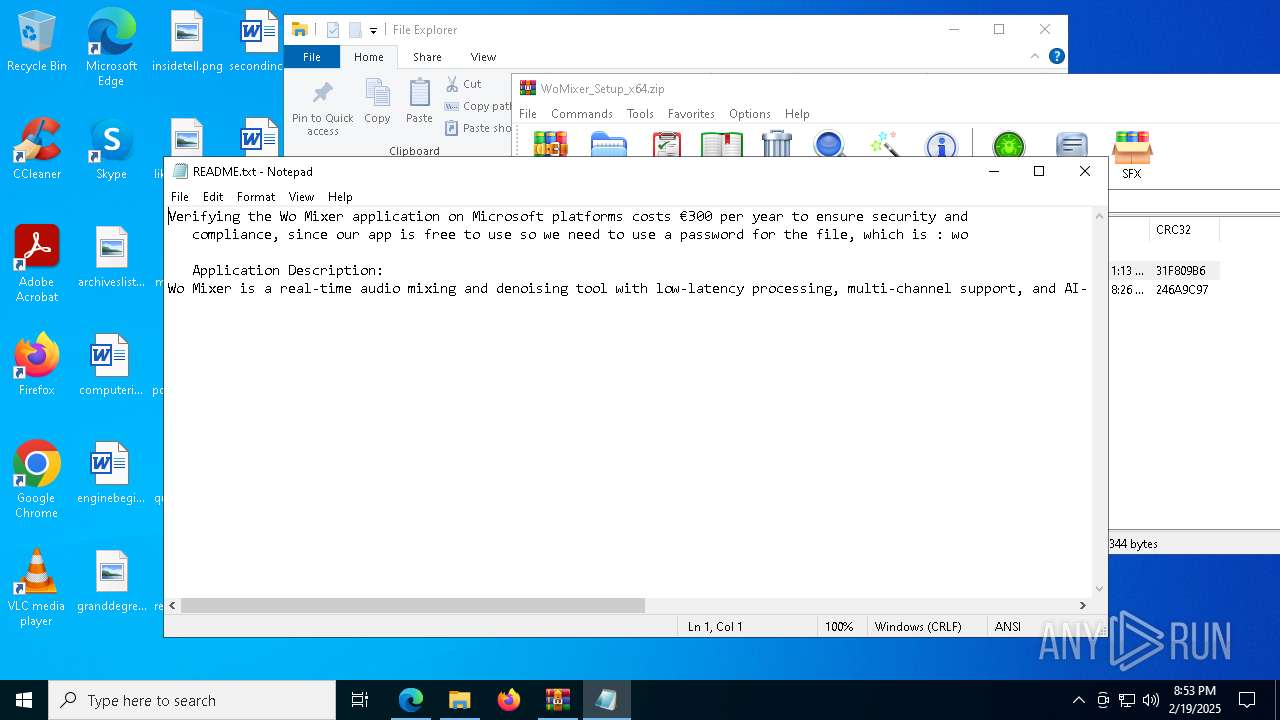
Task: Switch to the Share tab in File Explorer
Action: point(427,57)
